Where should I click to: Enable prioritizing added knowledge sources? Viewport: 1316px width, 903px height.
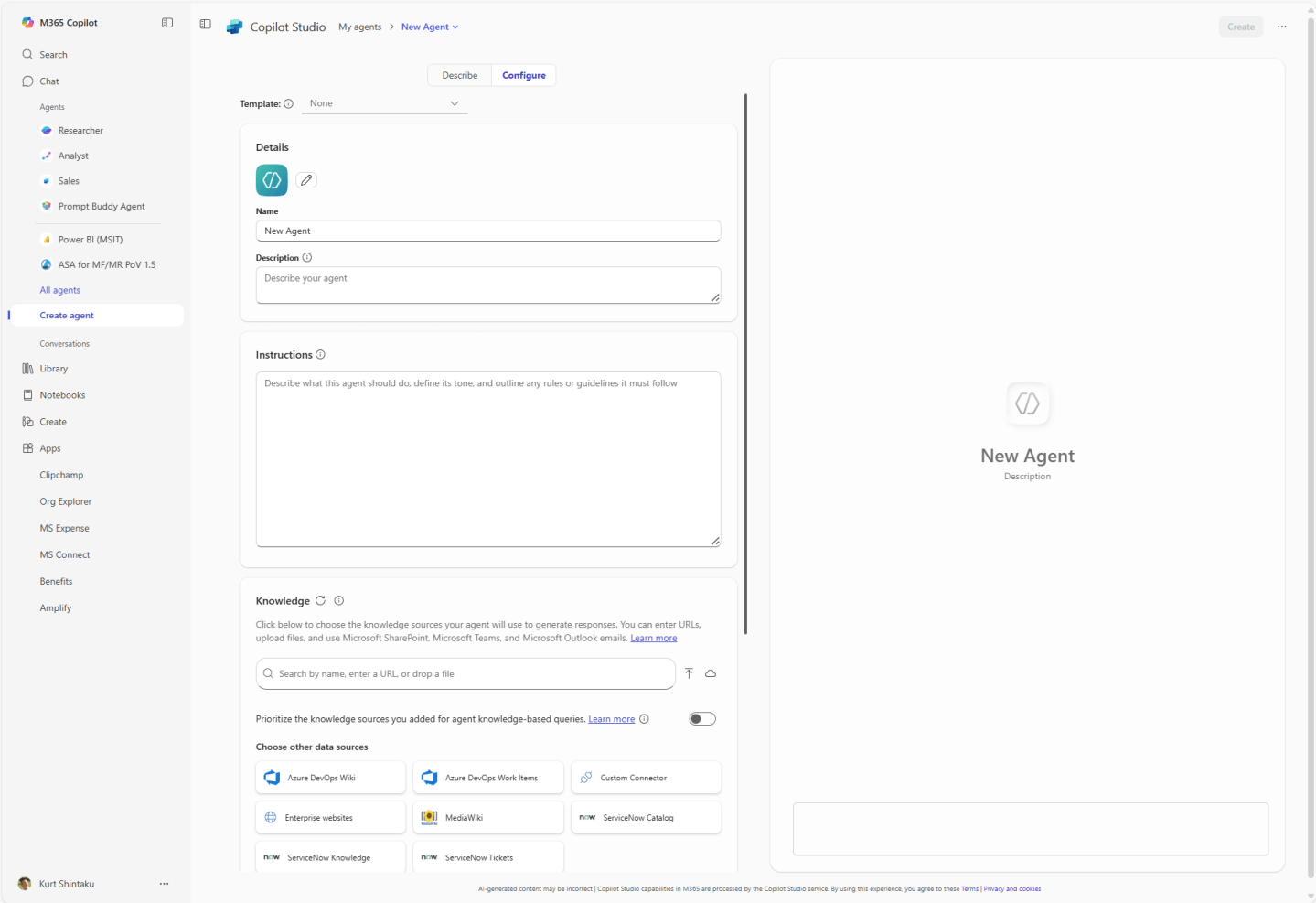pos(701,718)
